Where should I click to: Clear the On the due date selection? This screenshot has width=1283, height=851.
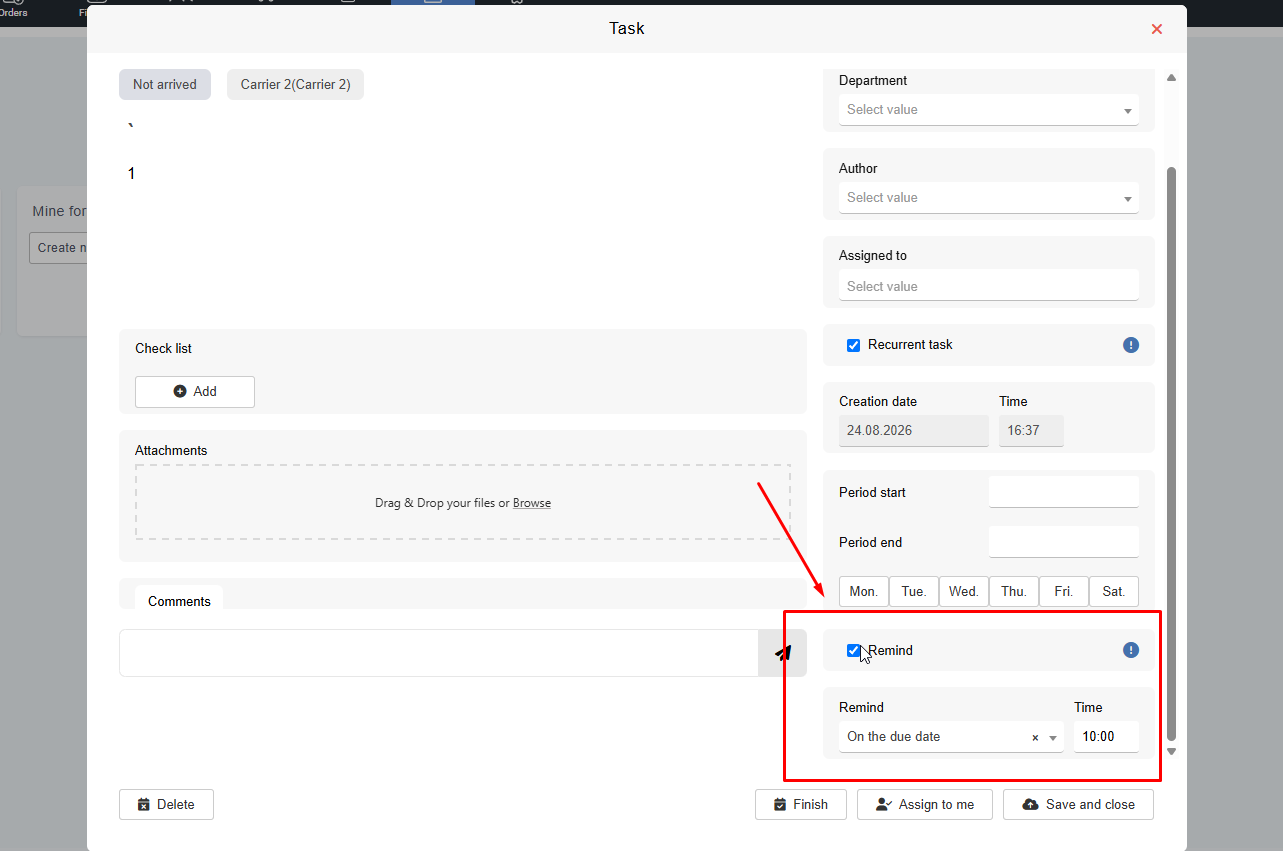[1035, 738]
